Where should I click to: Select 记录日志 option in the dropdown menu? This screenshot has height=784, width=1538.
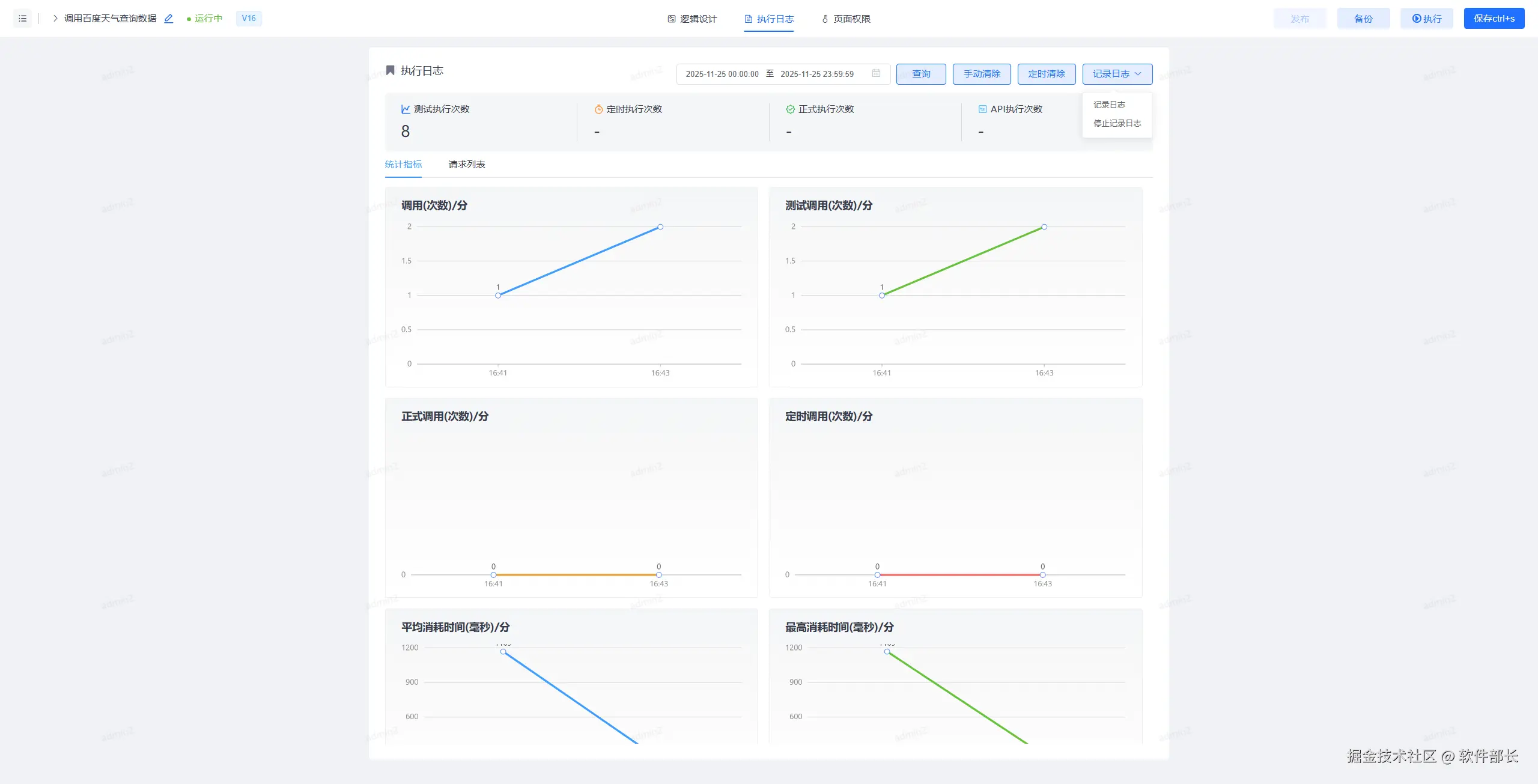click(x=1109, y=105)
